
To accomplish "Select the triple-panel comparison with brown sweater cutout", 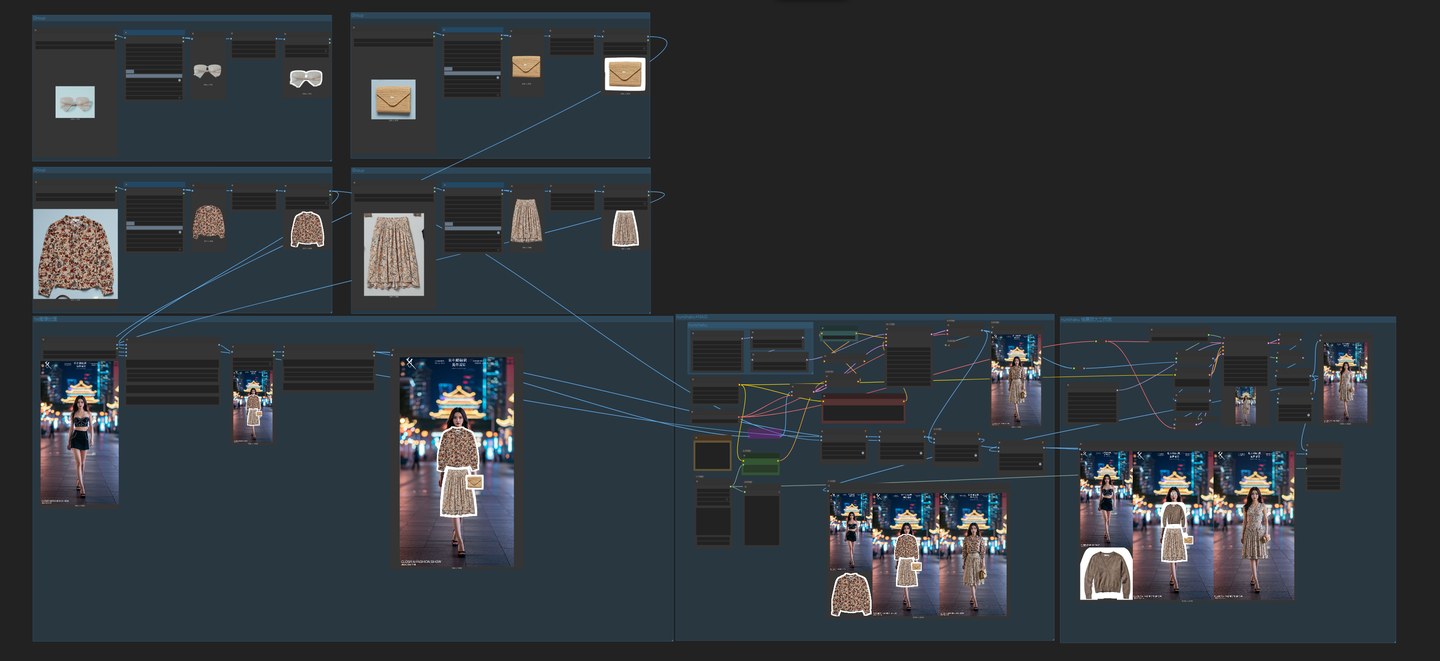I will [1187, 524].
